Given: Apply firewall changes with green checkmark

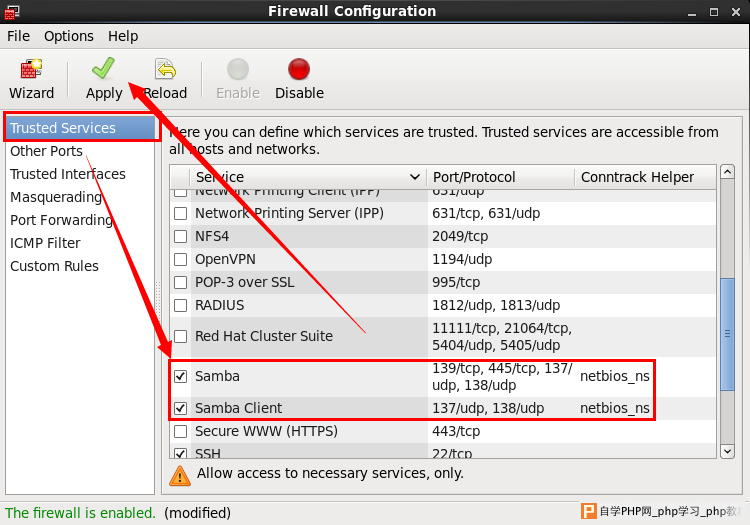Looking at the screenshot, I should (x=104, y=79).
